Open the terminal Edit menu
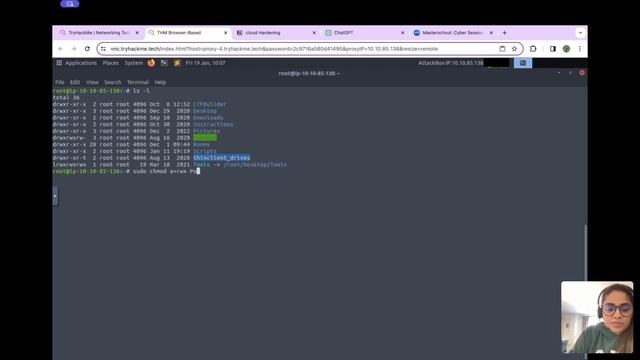This screenshot has width=640, height=360. click(75, 82)
